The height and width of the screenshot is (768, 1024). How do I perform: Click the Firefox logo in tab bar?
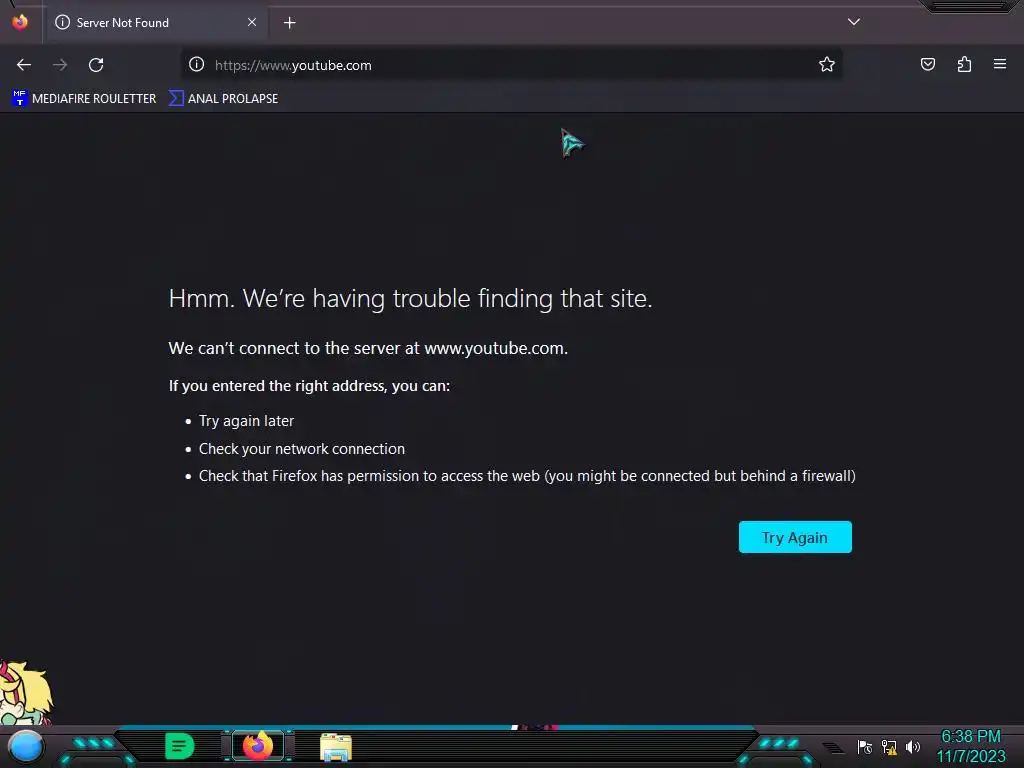20,22
